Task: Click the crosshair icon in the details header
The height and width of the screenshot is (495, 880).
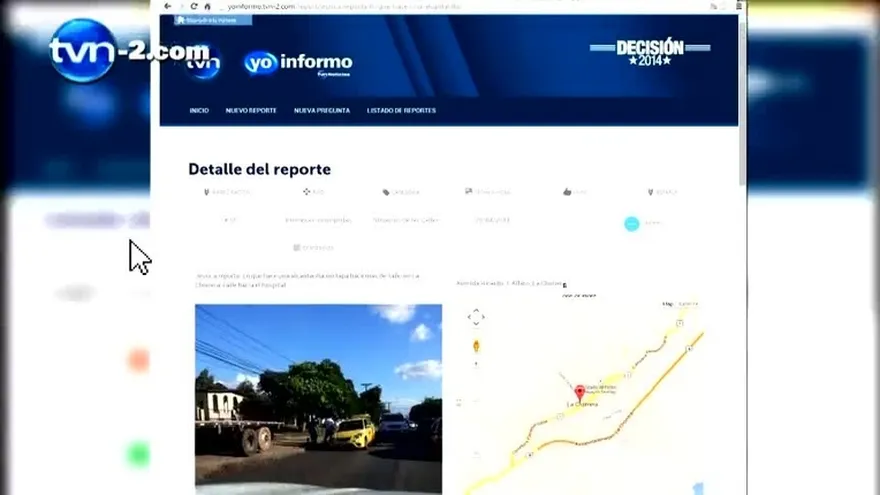Action: [306, 192]
